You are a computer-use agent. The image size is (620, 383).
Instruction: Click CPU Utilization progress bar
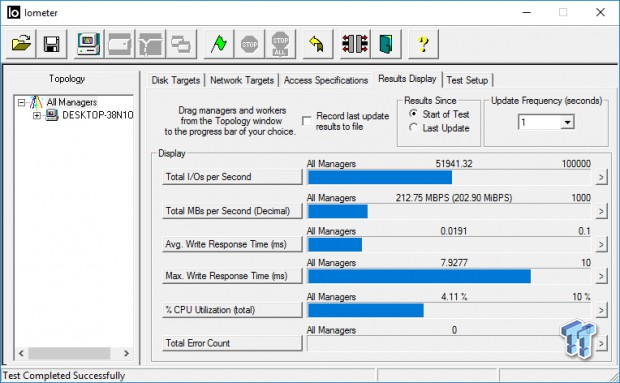click(449, 310)
